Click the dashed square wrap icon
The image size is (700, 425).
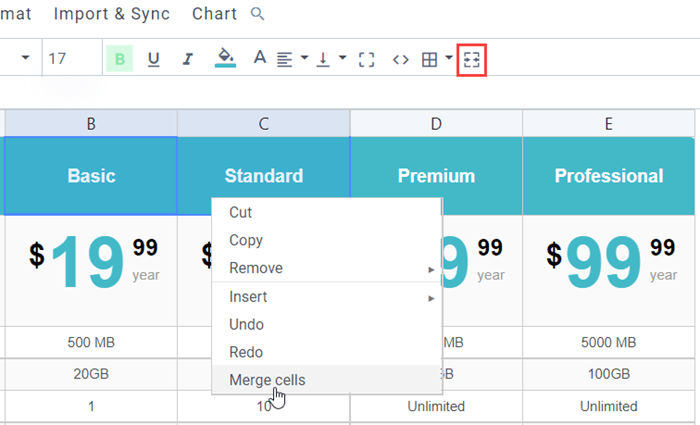(366, 59)
